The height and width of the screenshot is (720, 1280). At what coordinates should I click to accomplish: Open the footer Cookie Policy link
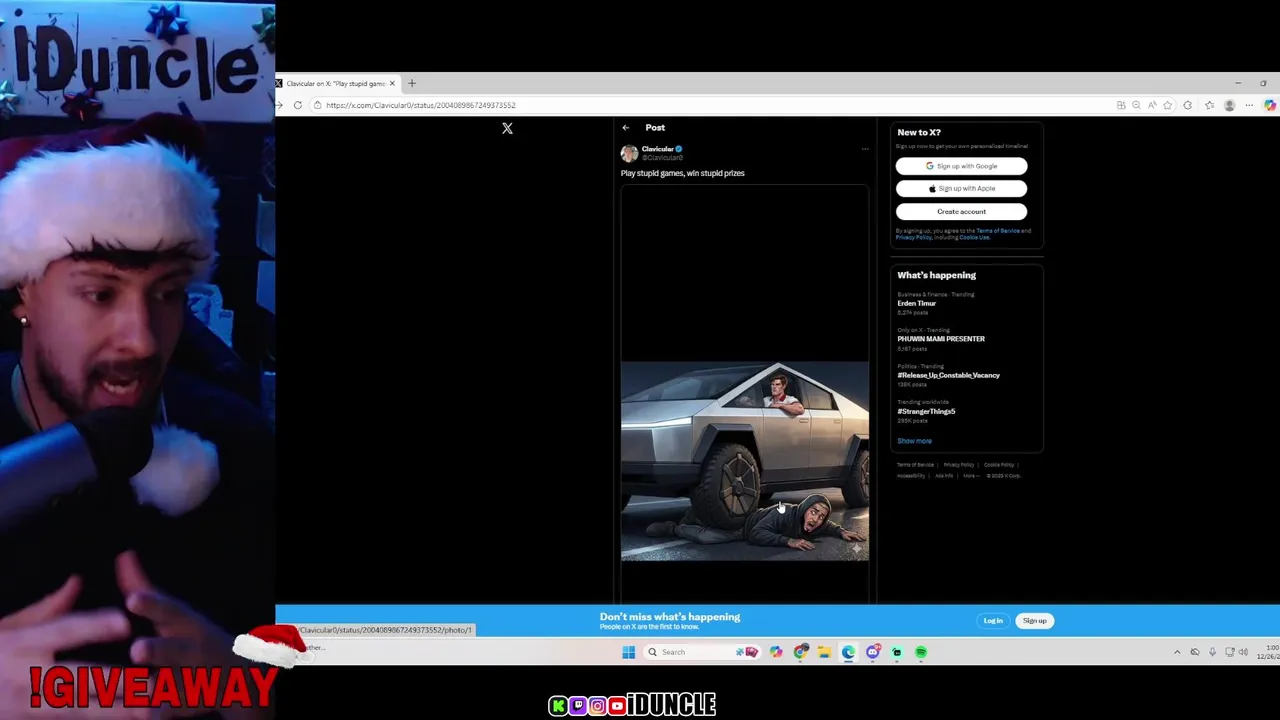tap(998, 465)
